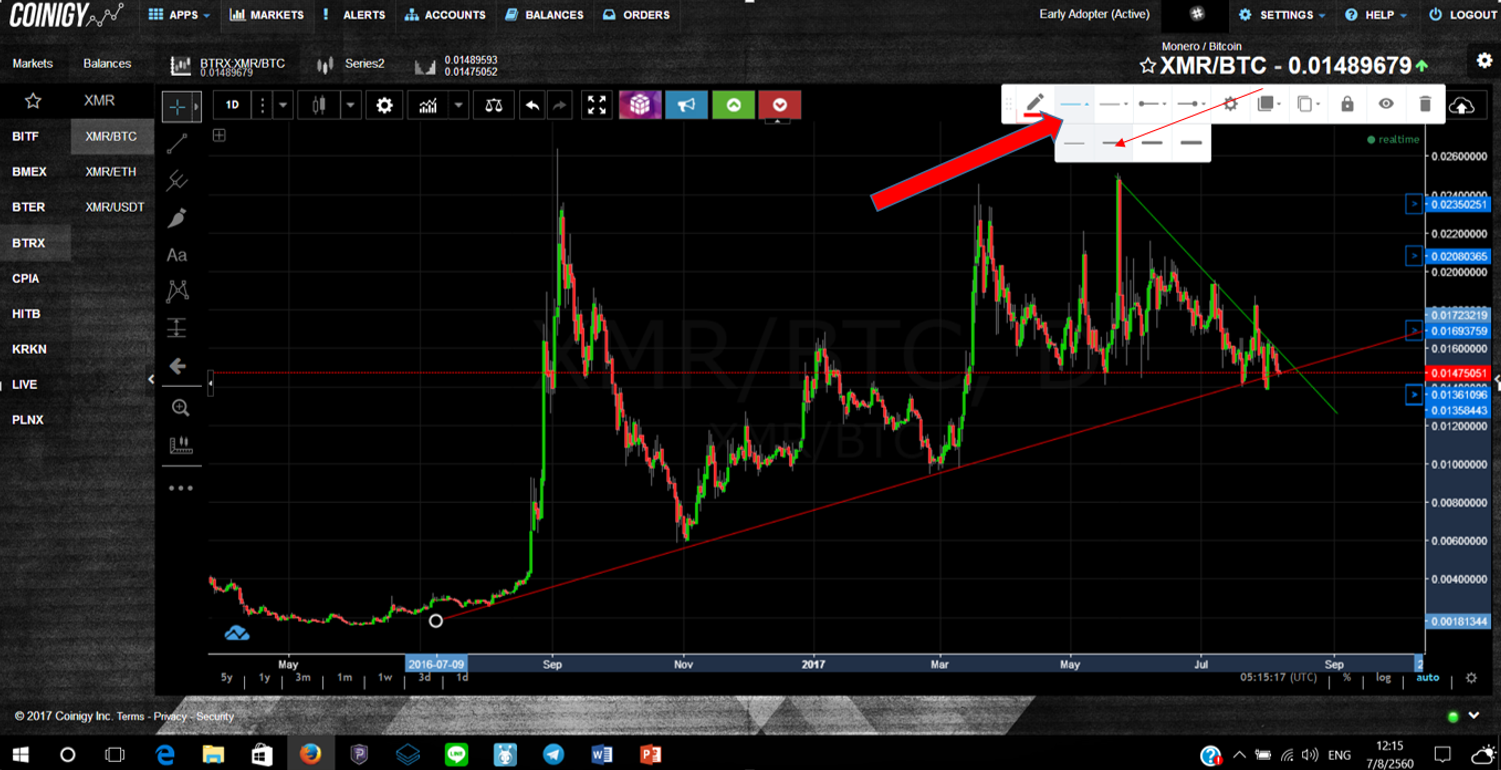Open the clone/copy drawing dropdown
Viewport: 1501px width, 770px height.
[x=1309, y=103]
